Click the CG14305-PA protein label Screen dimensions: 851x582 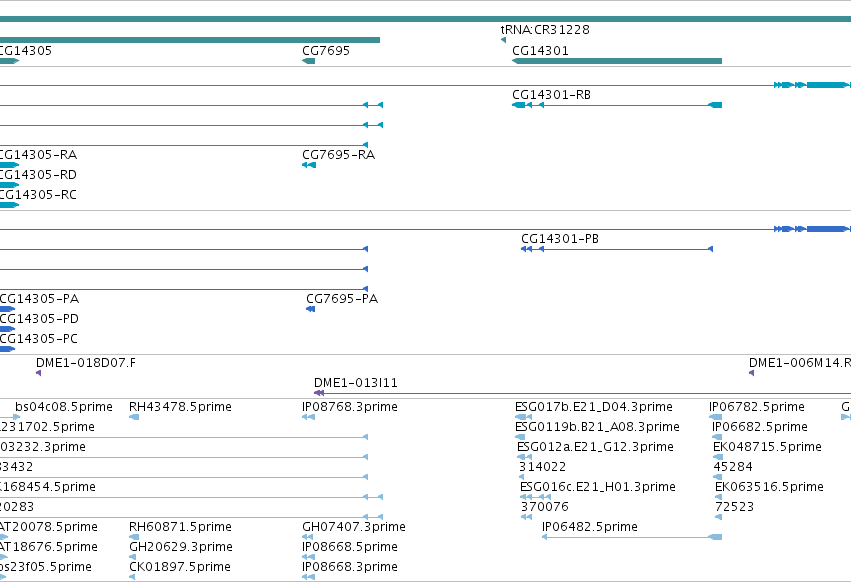[39, 299]
